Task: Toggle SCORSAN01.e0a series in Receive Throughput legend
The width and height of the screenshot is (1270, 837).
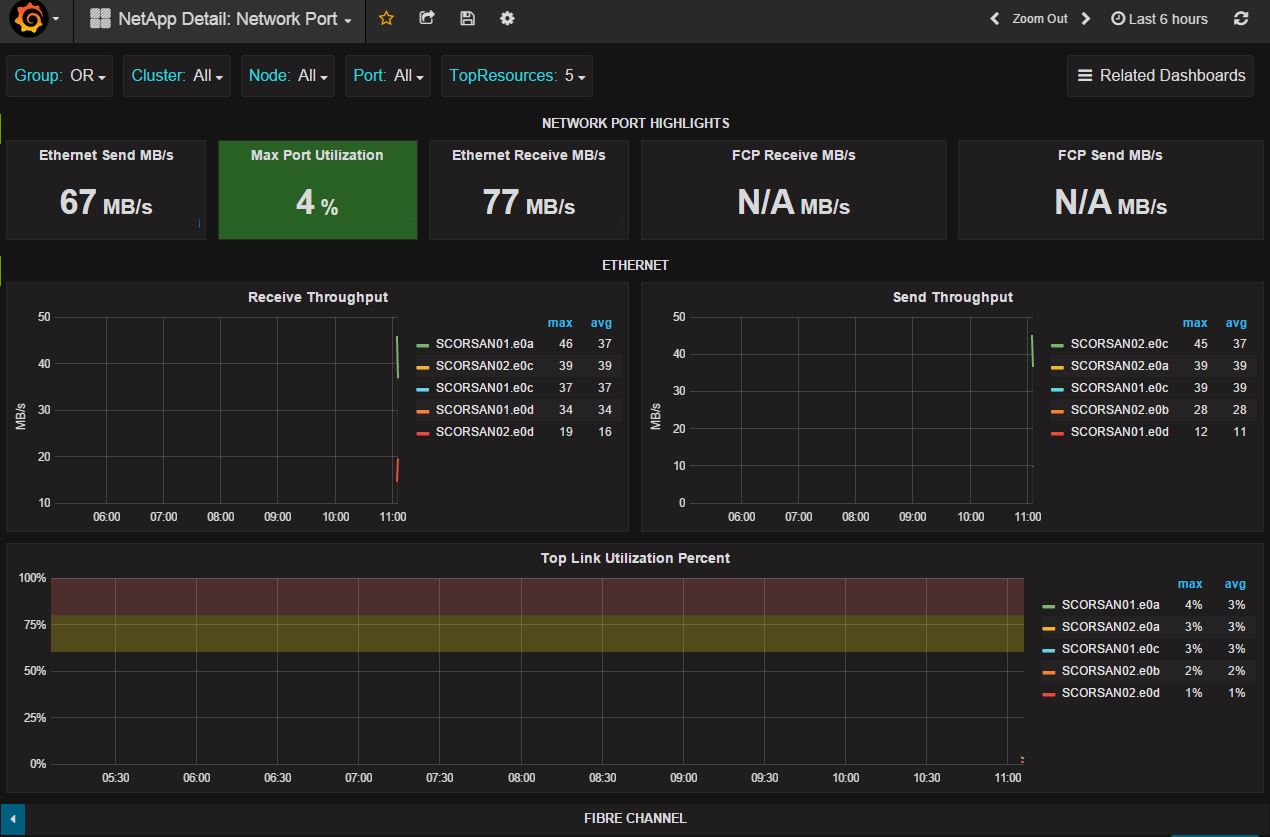Action: point(484,344)
